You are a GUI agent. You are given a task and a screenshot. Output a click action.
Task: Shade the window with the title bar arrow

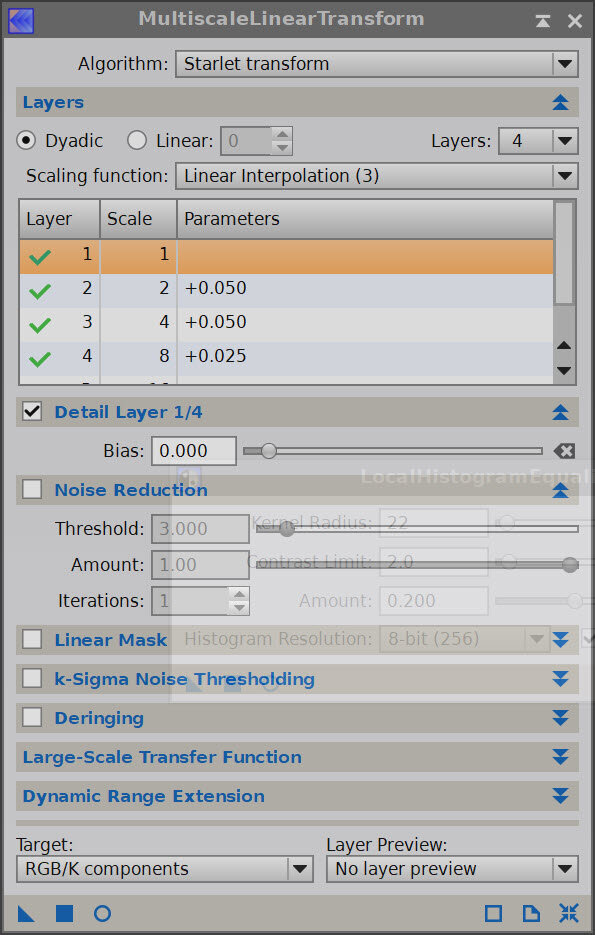click(x=543, y=21)
